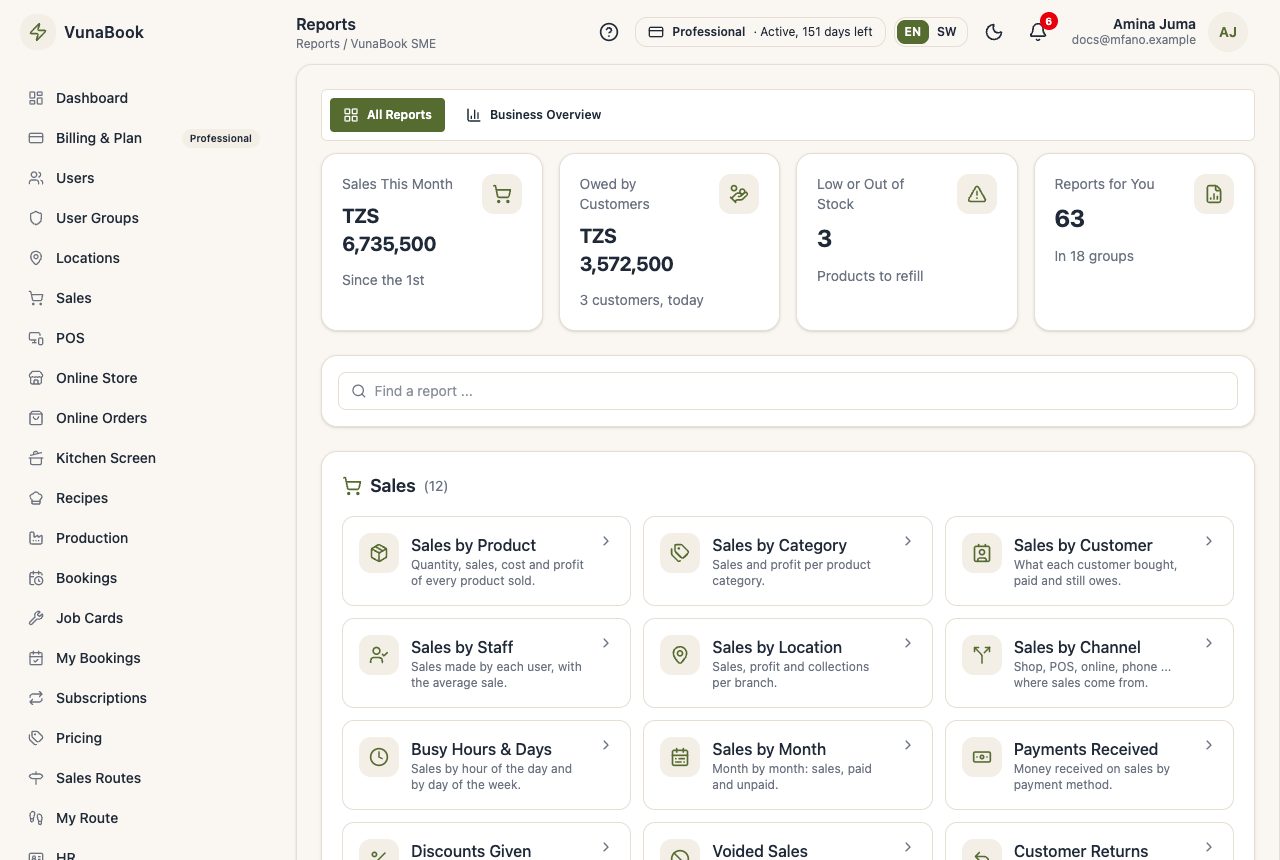Image resolution: width=1280 pixels, height=860 pixels.
Task: Click the VunaBook lightning logo icon
Action: pyautogui.click(x=38, y=32)
